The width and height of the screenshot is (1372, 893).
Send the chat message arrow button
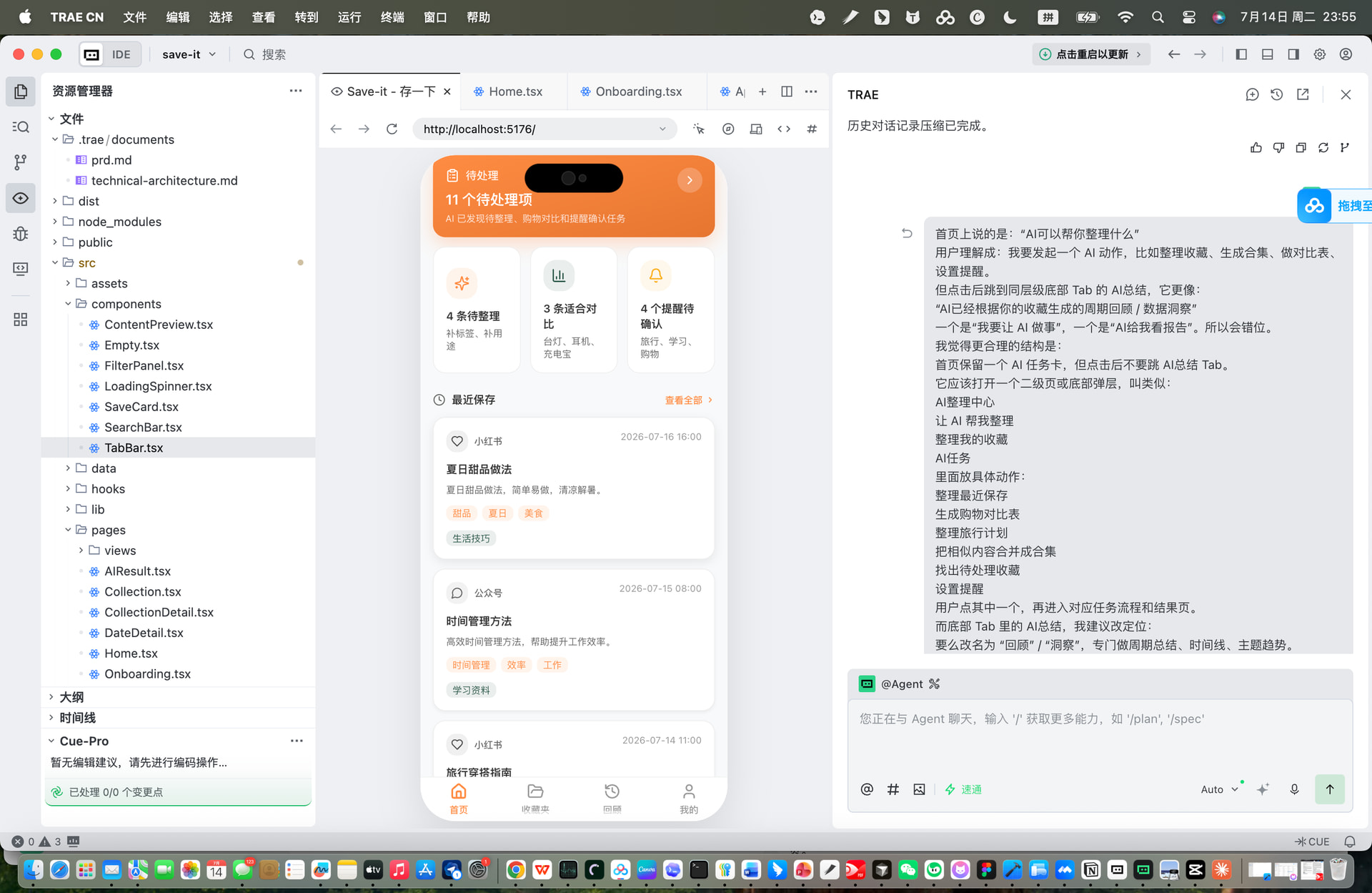tap(1330, 789)
